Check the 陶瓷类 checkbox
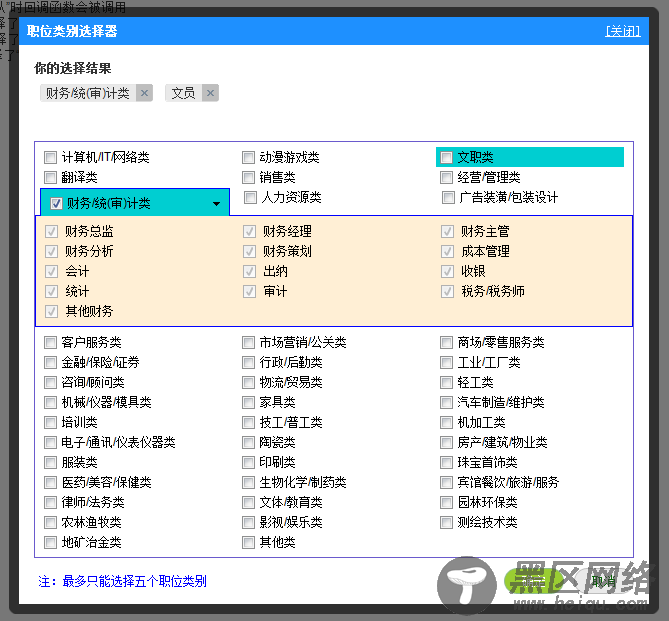Viewport: 669px width, 621px height. pyautogui.click(x=248, y=443)
